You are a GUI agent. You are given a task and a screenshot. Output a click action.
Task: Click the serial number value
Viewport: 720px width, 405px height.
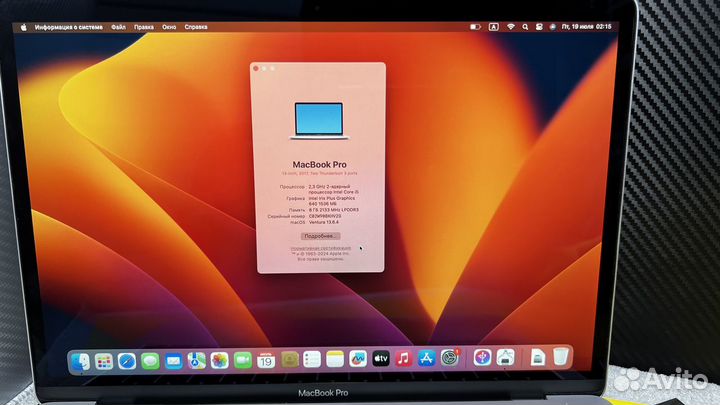[x=325, y=216]
